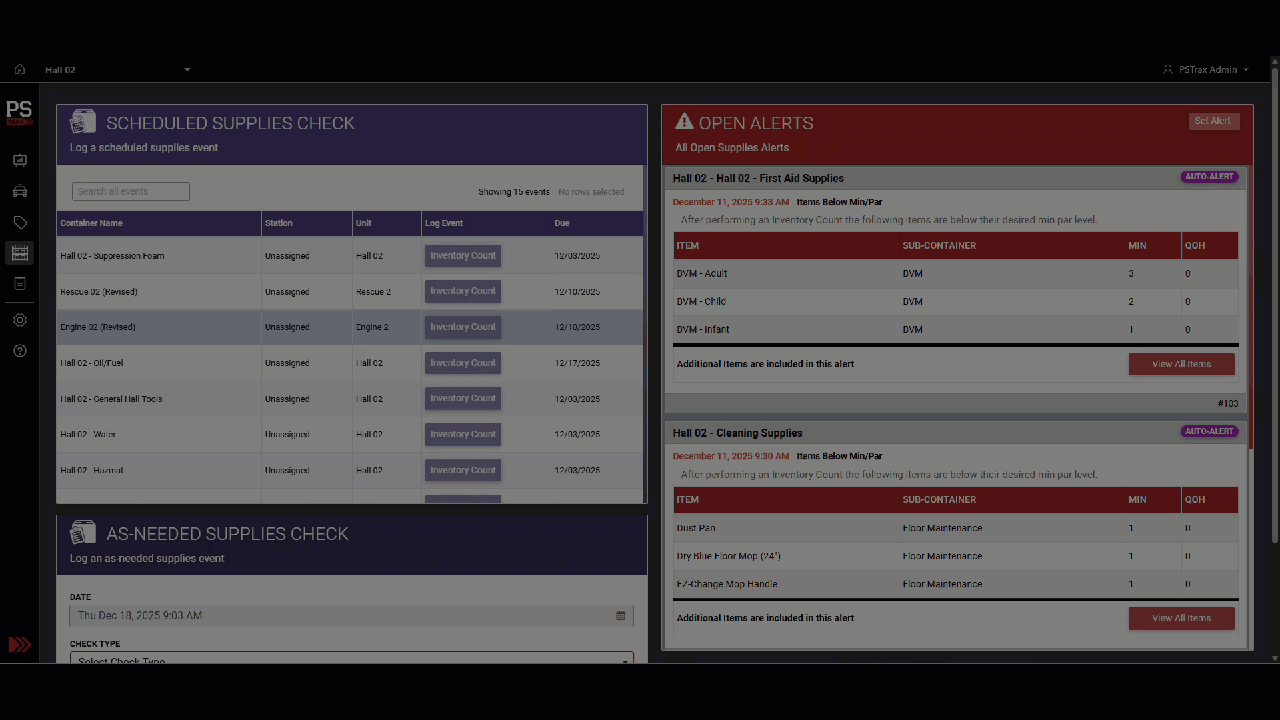View All Items for Cleaning Supplies alert
Image resolution: width=1280 pixels, height=720 pixels.
[1181, 618]
